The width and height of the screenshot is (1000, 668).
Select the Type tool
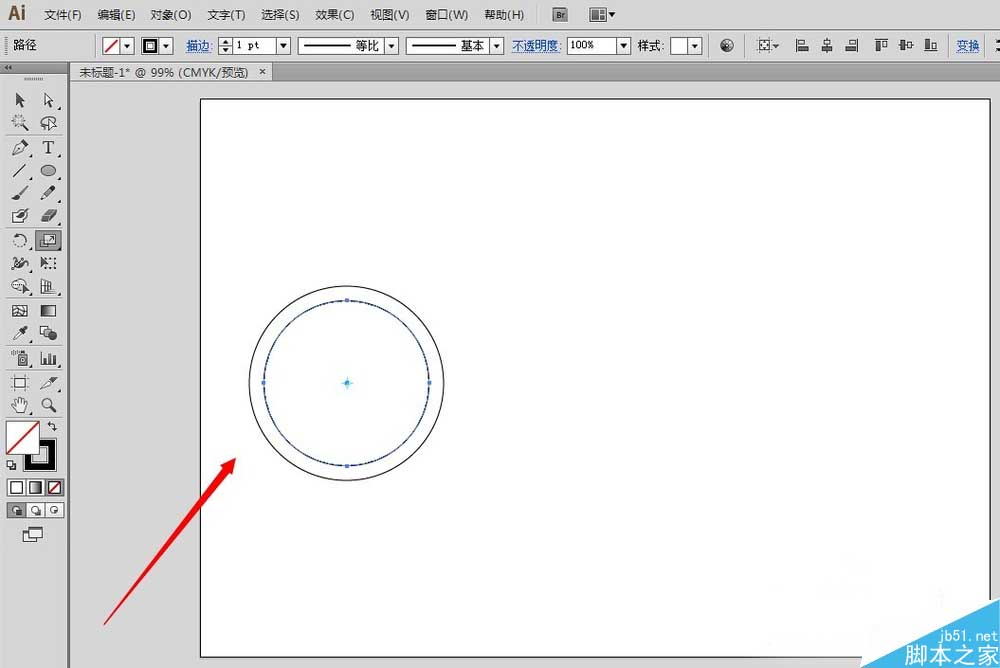tap(48, 148)
